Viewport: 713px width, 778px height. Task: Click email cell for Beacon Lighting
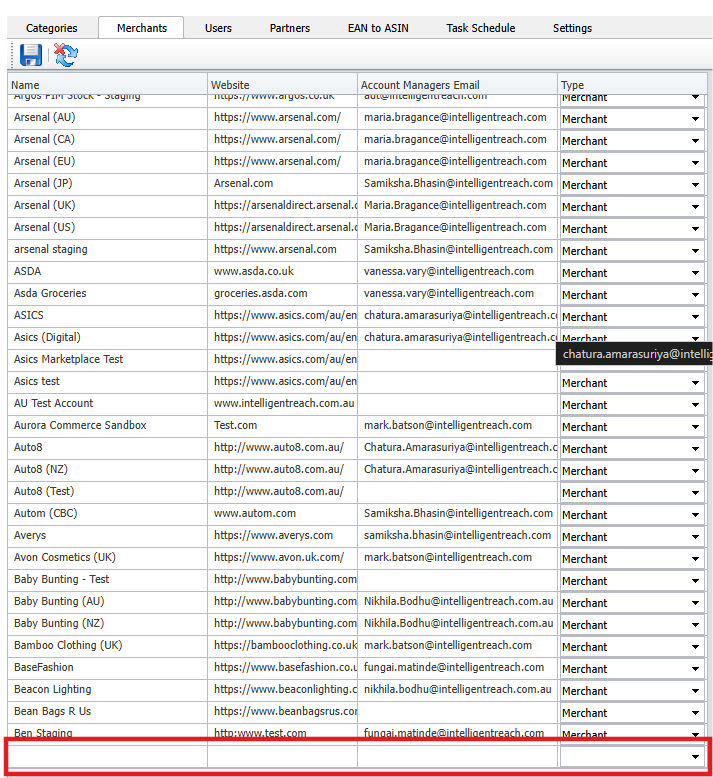coord(457,690)
